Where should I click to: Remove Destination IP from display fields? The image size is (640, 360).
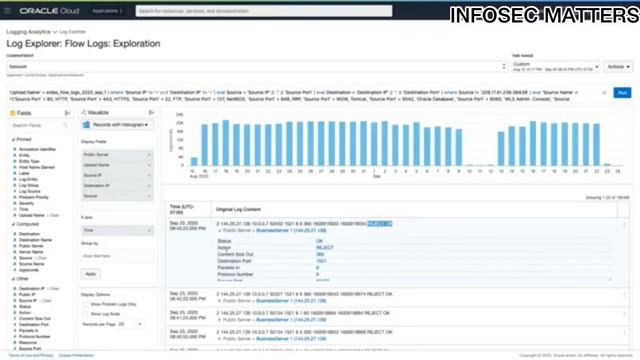(x=149, y=186)
